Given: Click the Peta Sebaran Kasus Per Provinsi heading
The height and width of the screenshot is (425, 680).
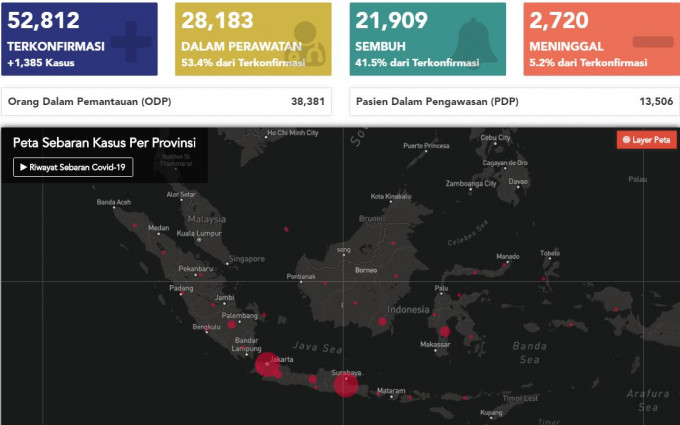Looking at the screenshot, I should 104,143.
